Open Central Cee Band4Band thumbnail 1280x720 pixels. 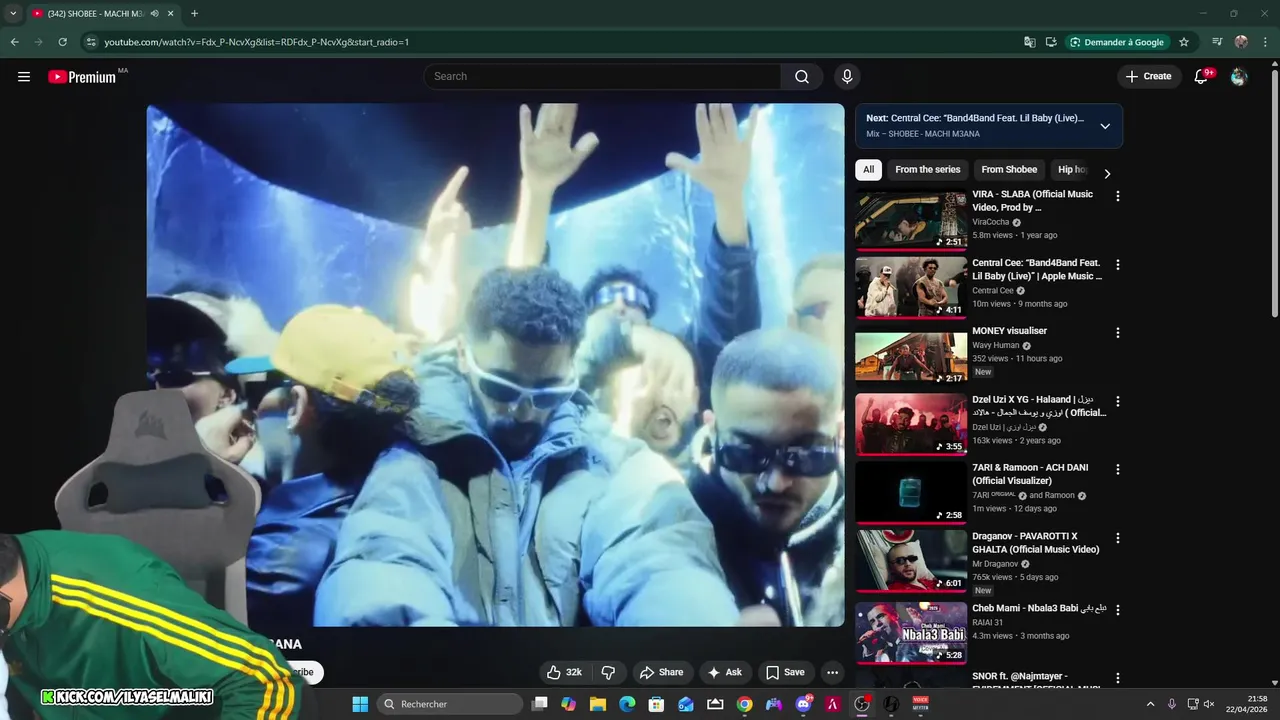911,288
